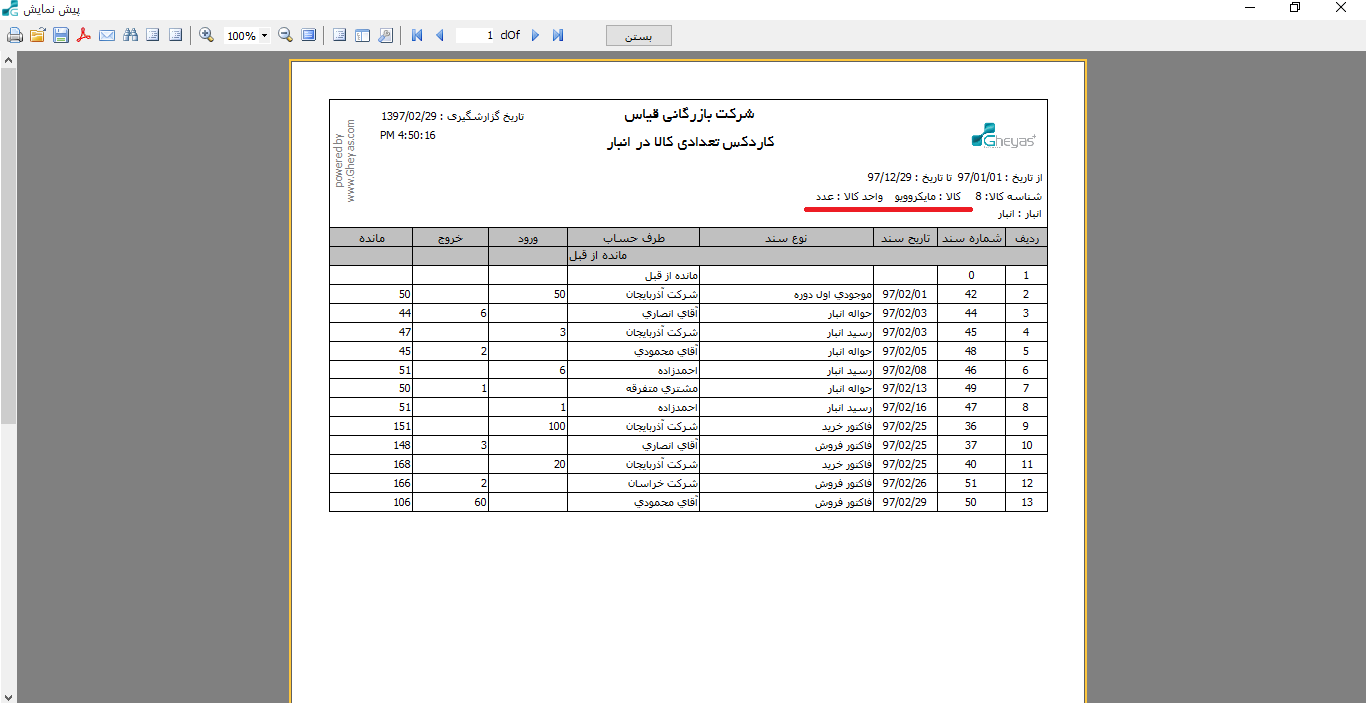Click the powered by www.Gheyas.com text
Screen dimensions: 1366x703
(x=345, y=160)
